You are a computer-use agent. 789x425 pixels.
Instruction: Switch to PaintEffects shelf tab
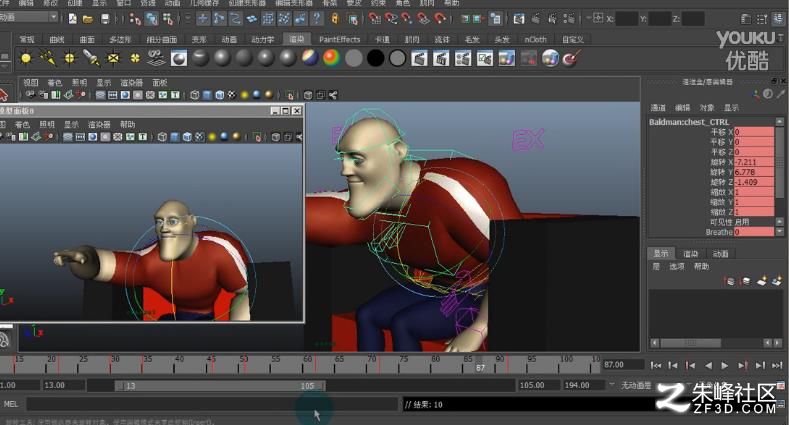[340, 39]
